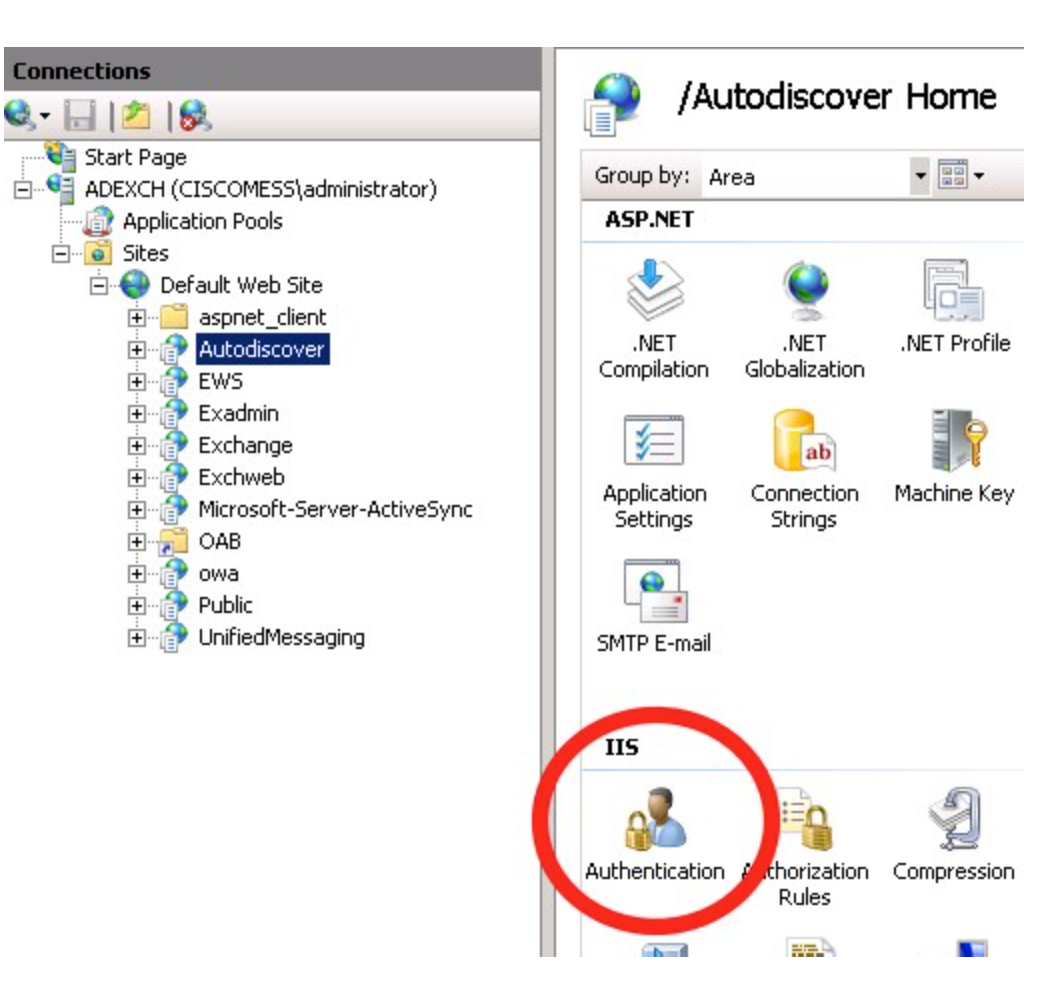Collapse the Default Web Site node
The width and height of the screenshot is (1052, 982).
pos(99,286)
